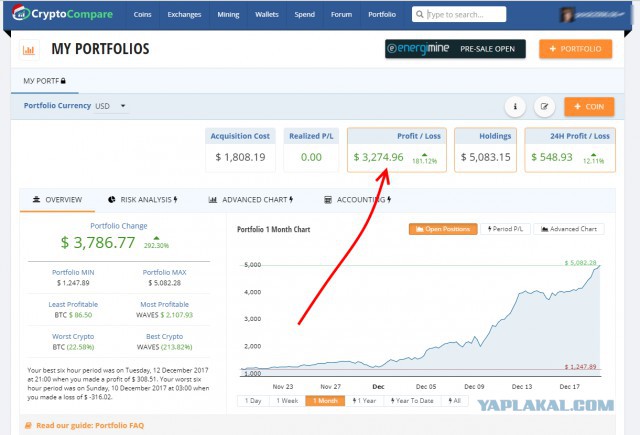
Task: Click the Profit / Loss value $ 3,274.96
Action: 378,157
